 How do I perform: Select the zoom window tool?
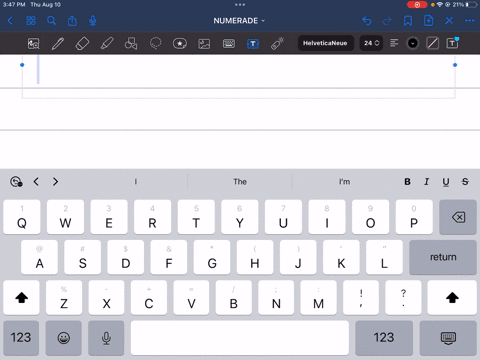pyautogui.click(x=34, y=43)
